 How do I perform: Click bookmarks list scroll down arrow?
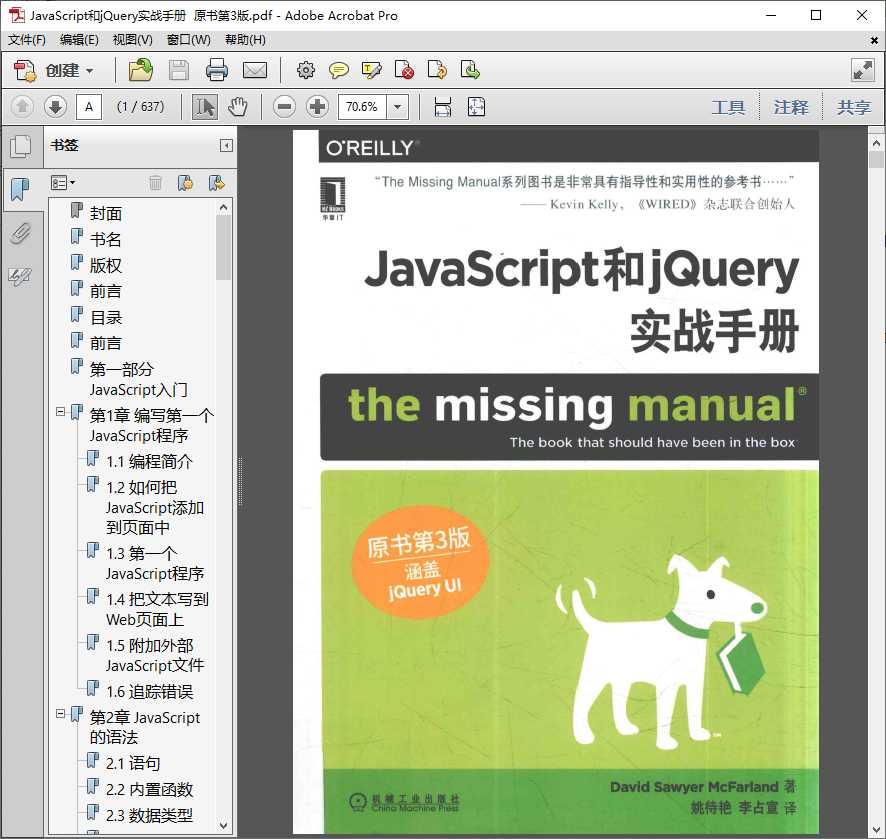pyautogui.click(x=223, y=825)
